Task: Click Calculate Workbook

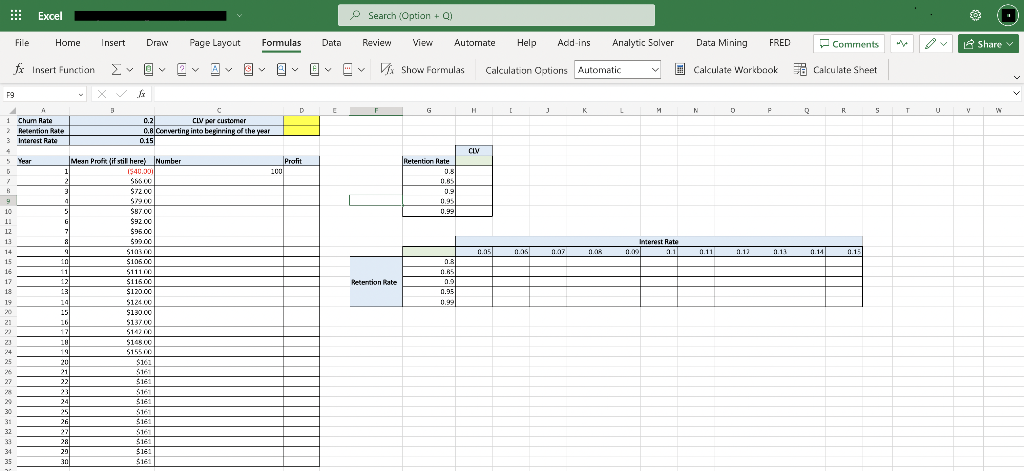Action: tap(726, 70)
